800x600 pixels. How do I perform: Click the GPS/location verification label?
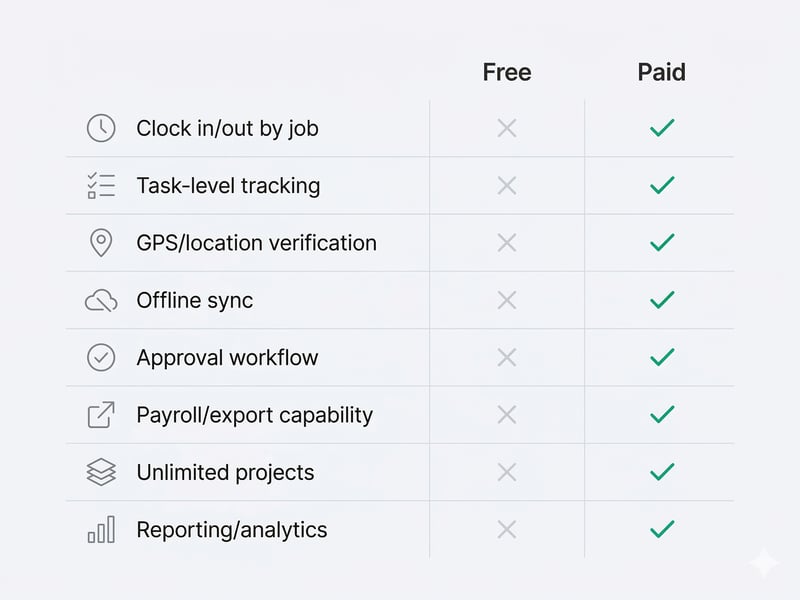[x=256, y=243]
